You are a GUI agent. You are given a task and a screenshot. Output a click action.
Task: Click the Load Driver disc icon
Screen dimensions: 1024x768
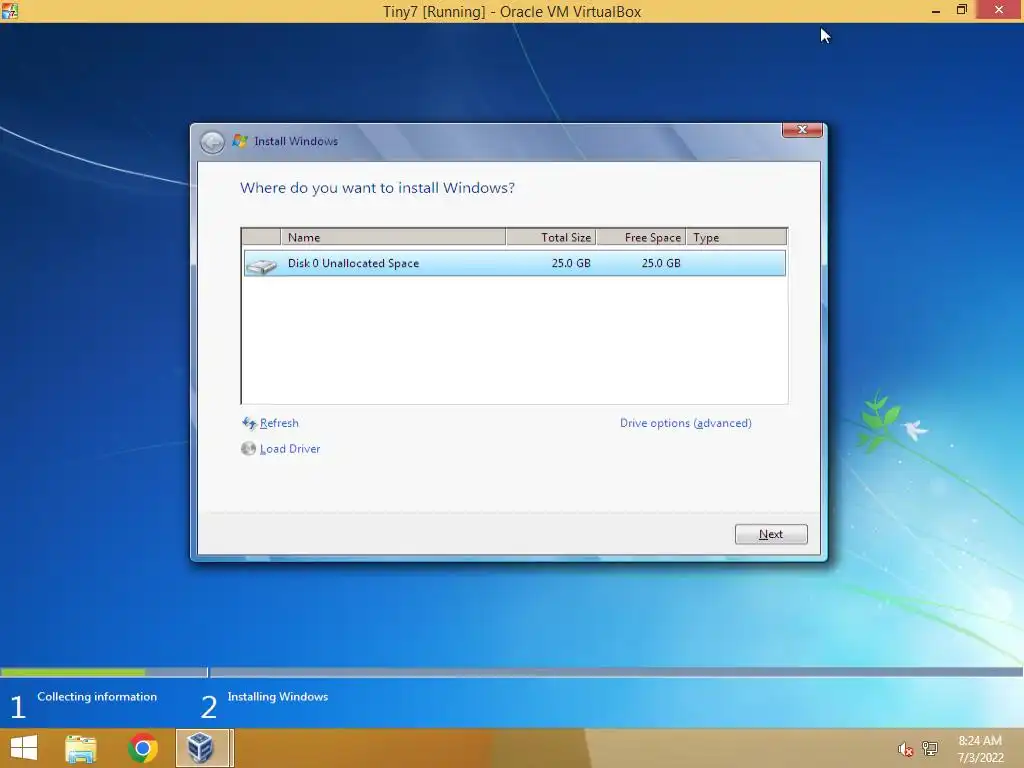pos(248,449)
